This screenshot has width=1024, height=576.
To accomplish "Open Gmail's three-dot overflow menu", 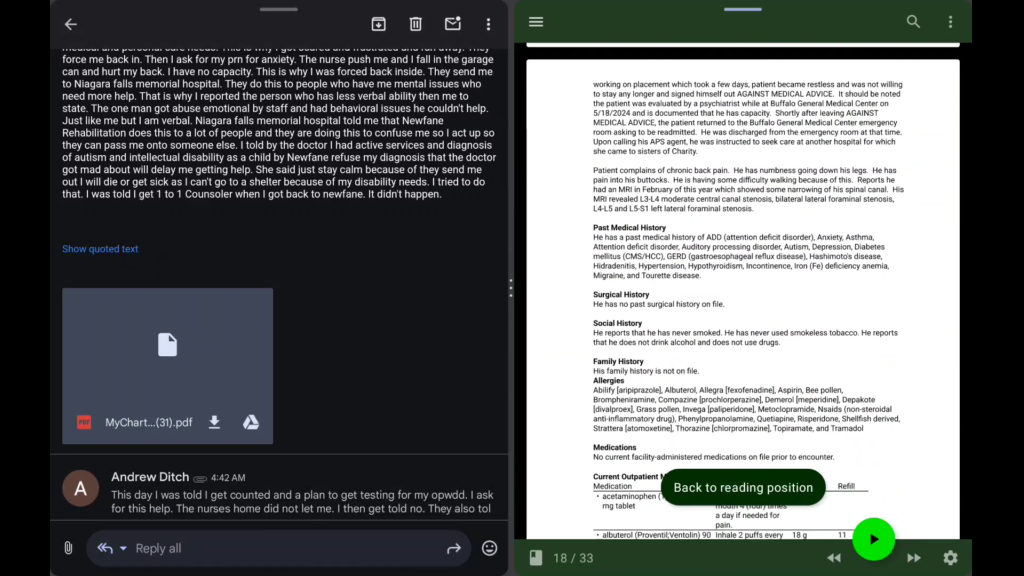I will point(488,24).
